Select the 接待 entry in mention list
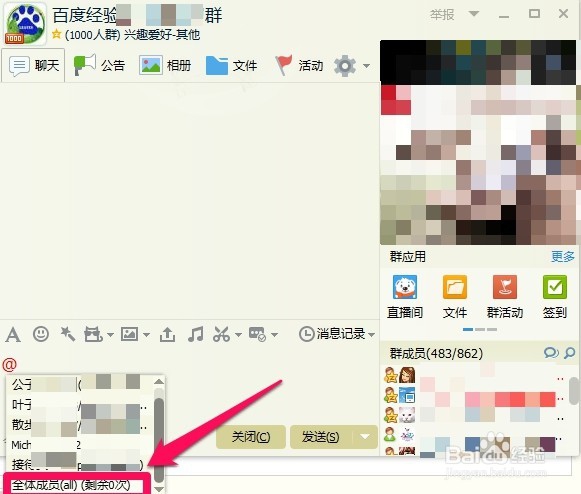The width and height of the screenshot is (581, 494). [x=80, y=464]
